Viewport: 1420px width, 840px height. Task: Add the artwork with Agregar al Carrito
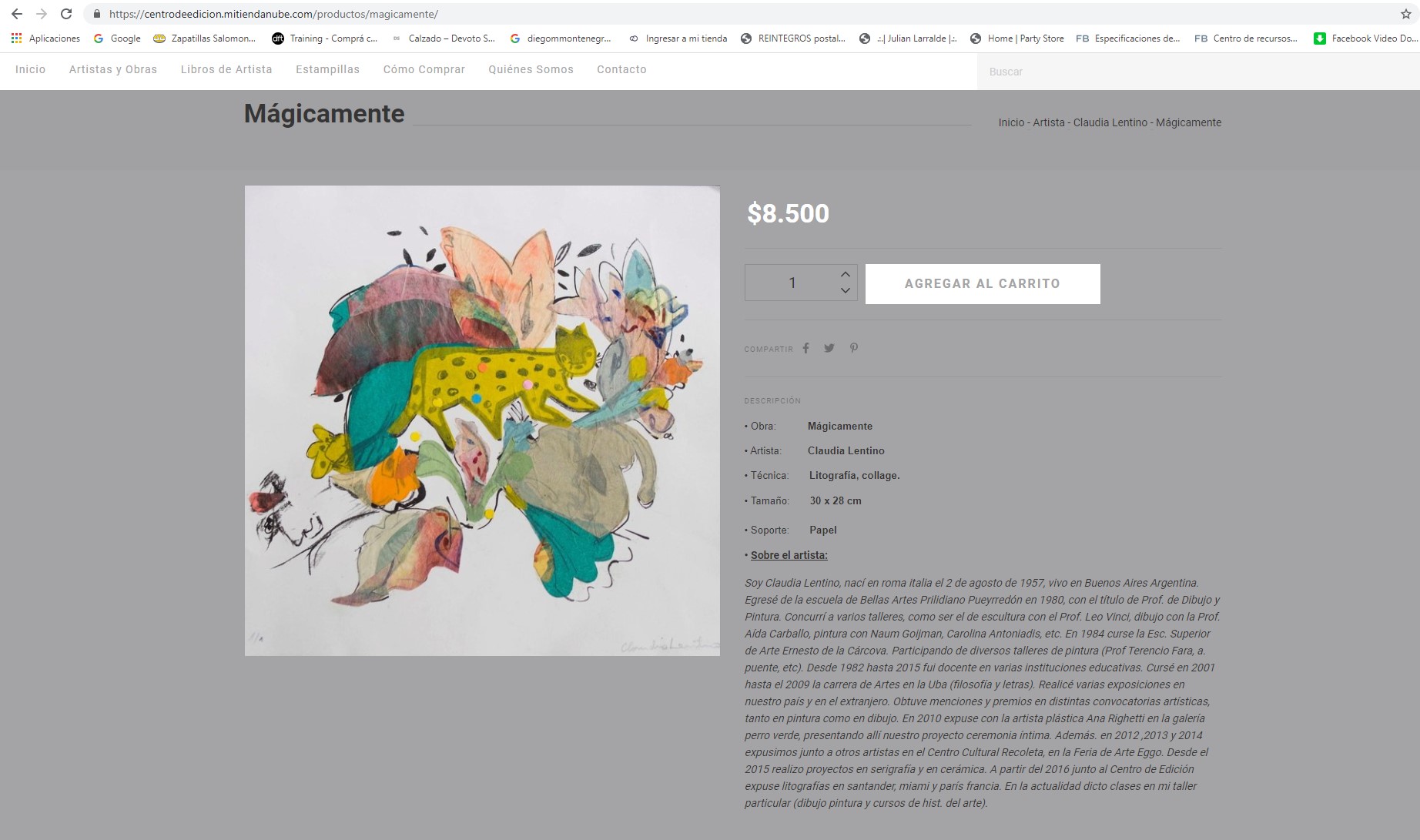[983, 284]
